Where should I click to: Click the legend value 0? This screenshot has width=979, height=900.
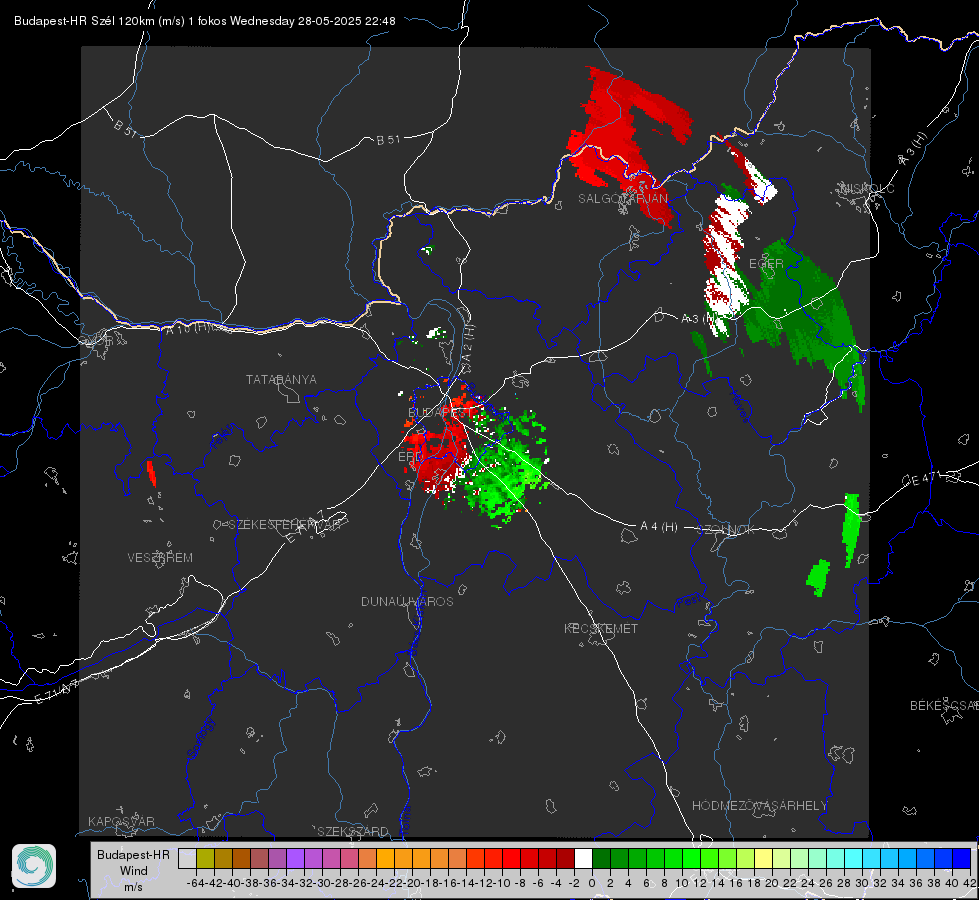(x=592, y=883)
